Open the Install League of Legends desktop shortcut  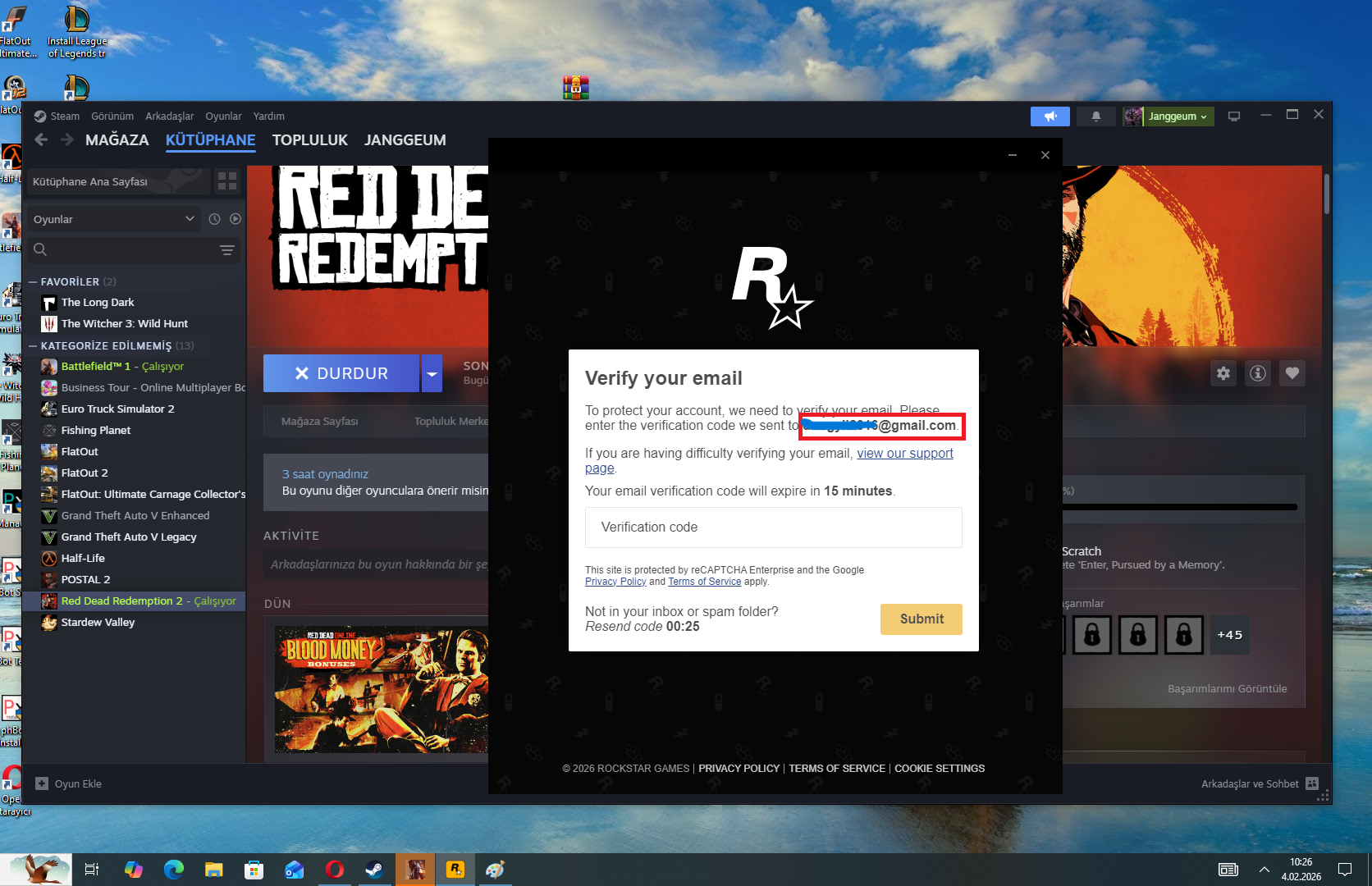click(x=77, y=31)
